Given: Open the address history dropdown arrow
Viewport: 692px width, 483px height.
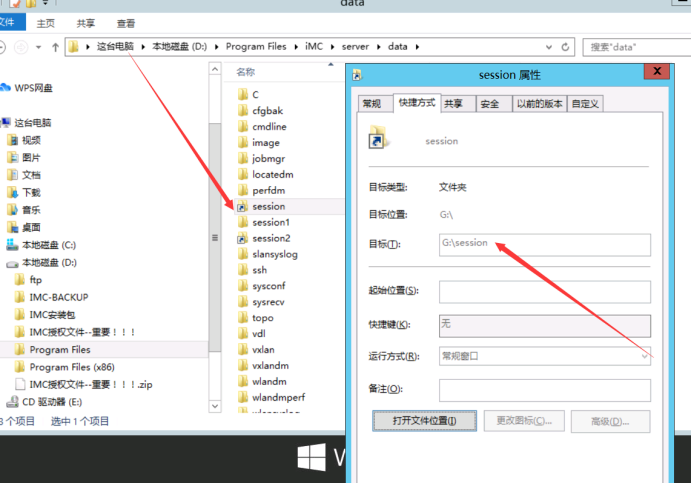Looking at the screenshot, I should [x=549, y=47].
